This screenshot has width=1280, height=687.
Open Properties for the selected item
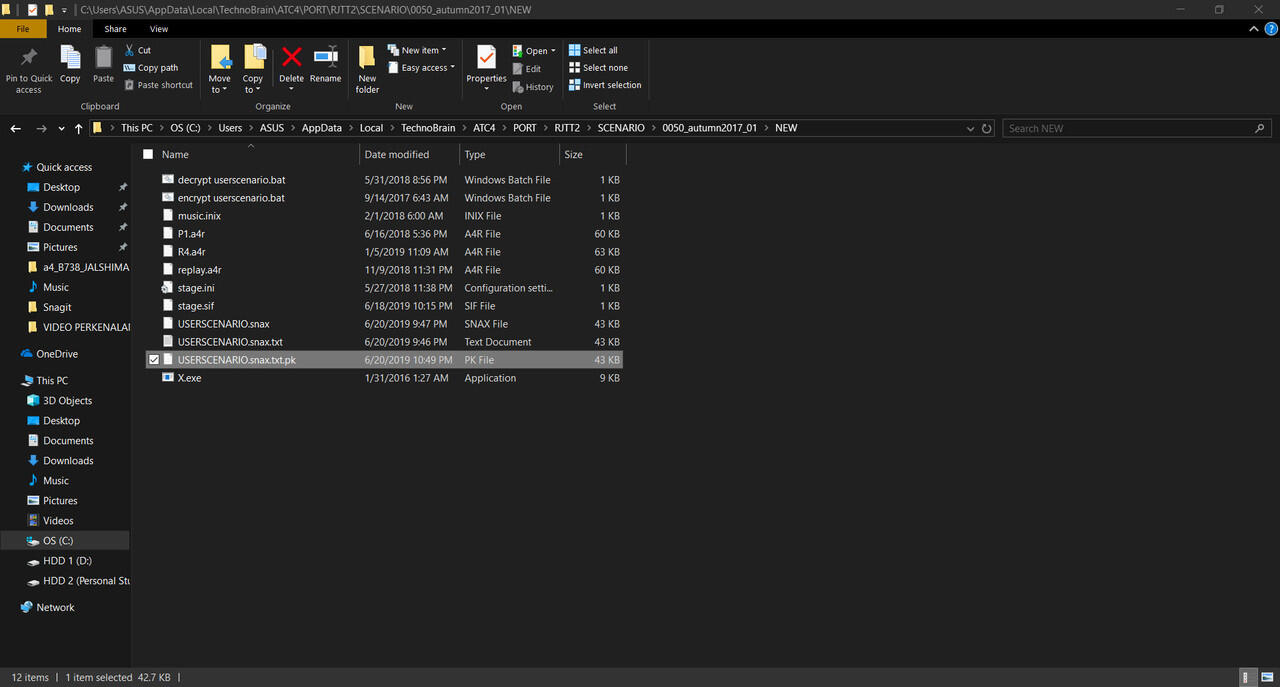(x=485, y=62)
